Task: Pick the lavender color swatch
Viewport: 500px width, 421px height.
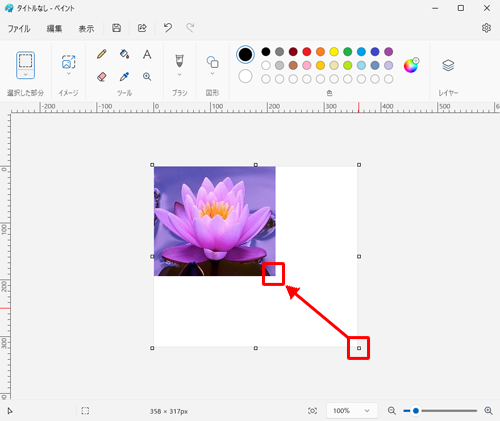Action: click(389, 65)
